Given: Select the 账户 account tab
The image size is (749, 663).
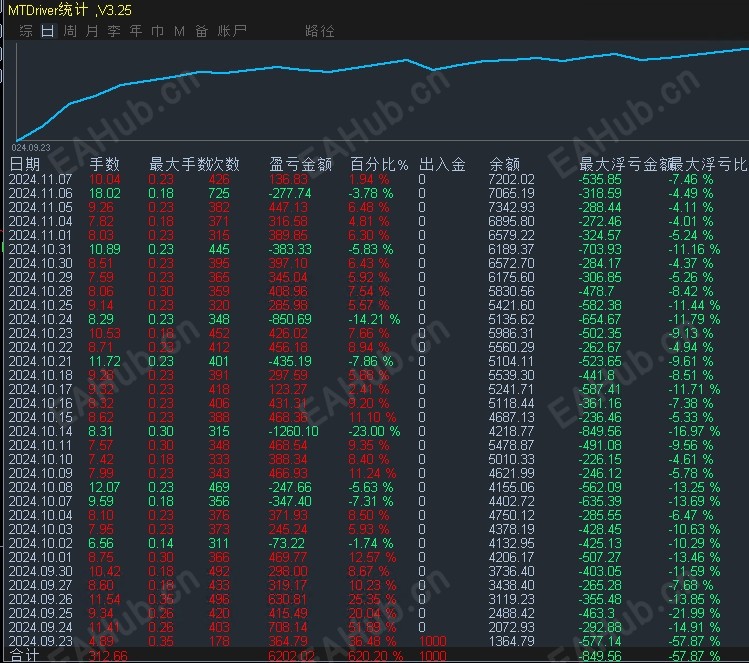Looking at the screenshot, I should pos(232,31).
